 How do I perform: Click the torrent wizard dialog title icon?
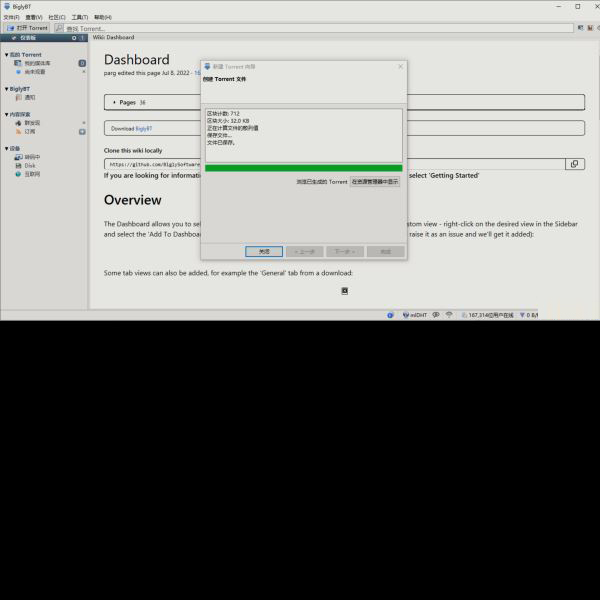[207, 66]
